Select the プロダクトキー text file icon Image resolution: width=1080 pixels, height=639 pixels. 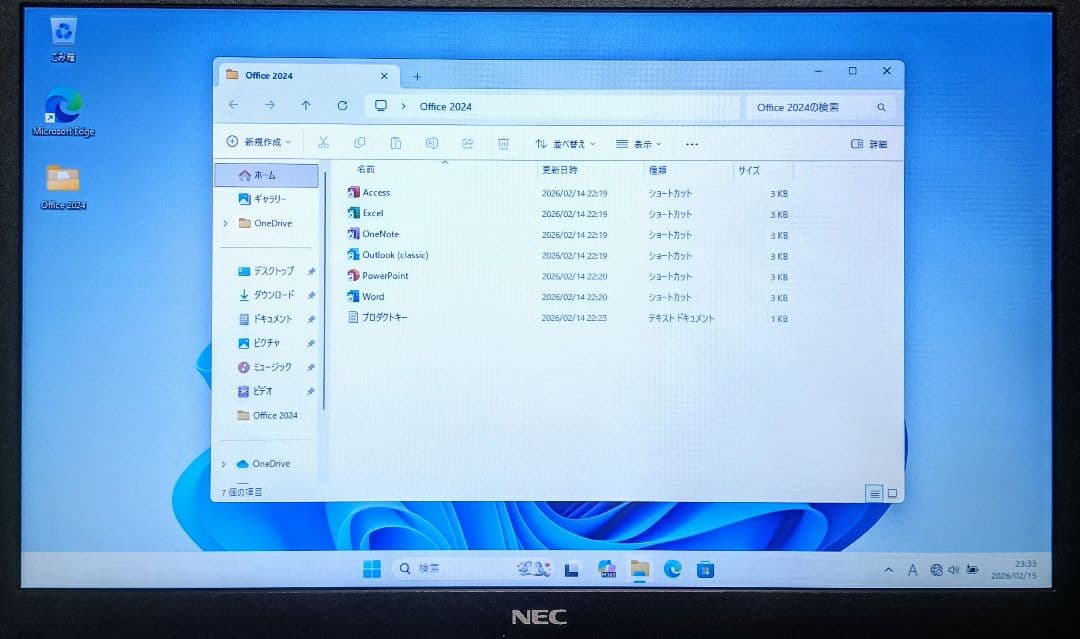[353, 317]
